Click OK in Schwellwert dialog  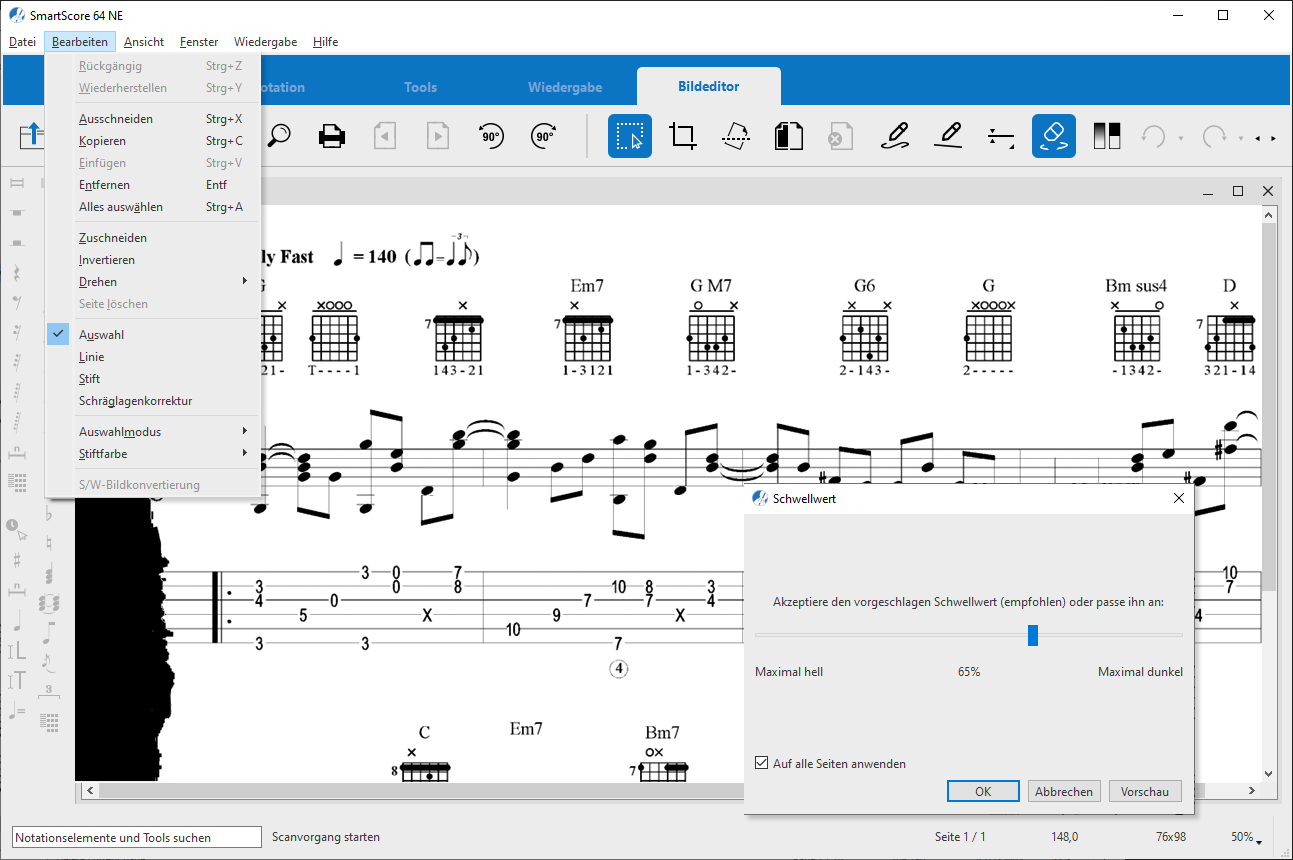[983, 791]
